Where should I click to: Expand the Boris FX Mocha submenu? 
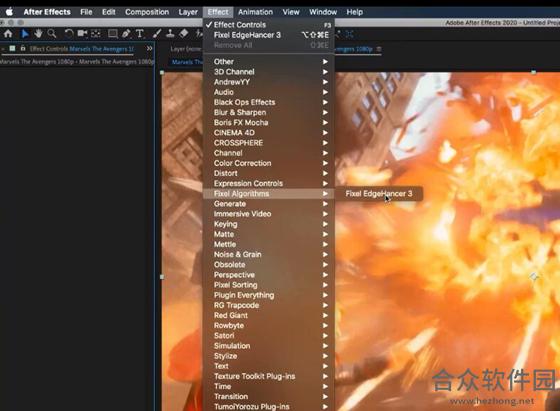coord(269,122)
